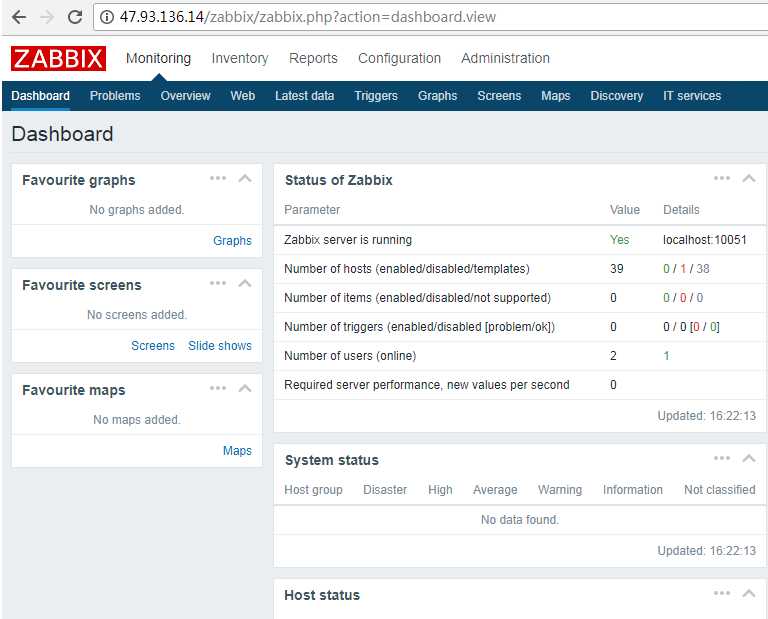Viewport: 768px width, 619px height.
Task: Collapse the System status widget
Action: (x=749, y=458)
